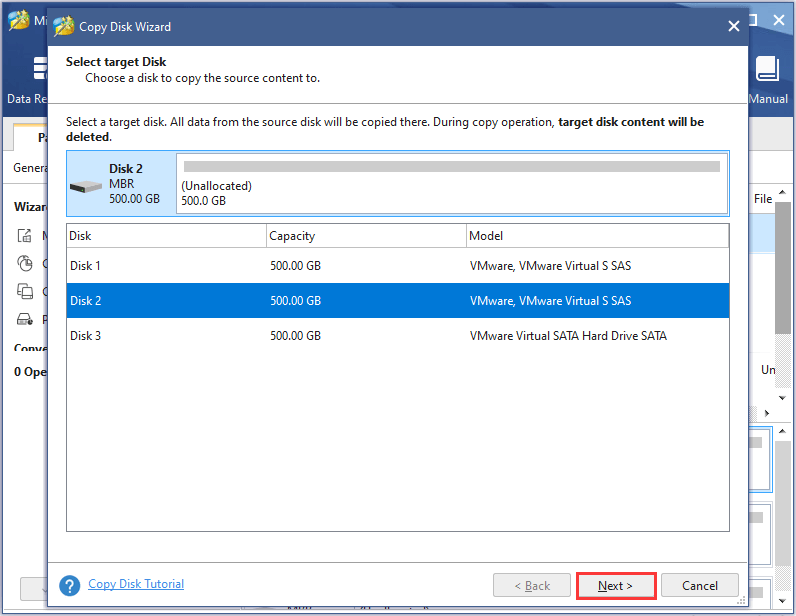Click the Next button
This screenshot has width=796, height=616.
point(616,586)
